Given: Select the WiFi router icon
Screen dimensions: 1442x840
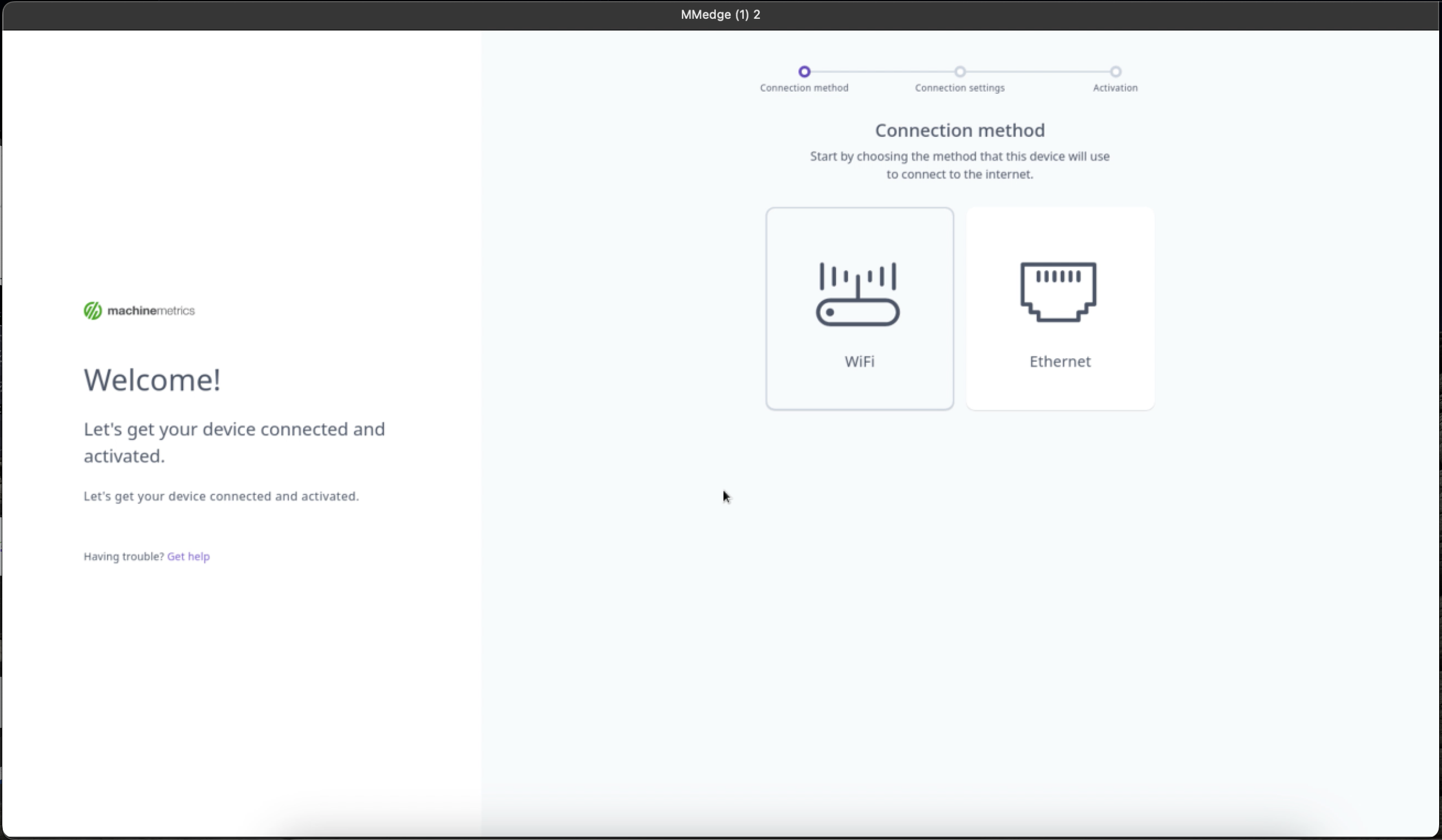Looking at the screenshot, I should 857,292.
